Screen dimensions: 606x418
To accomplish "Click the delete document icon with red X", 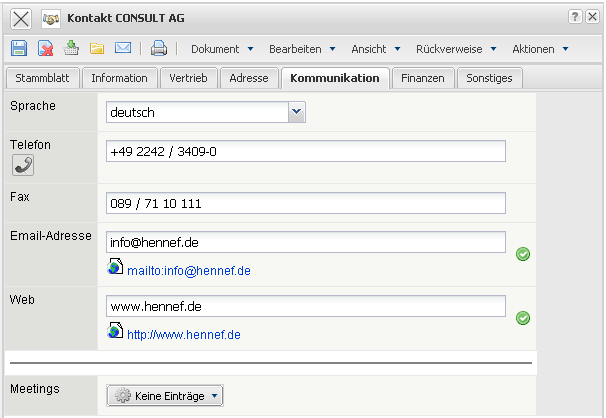I will [46, 48].
